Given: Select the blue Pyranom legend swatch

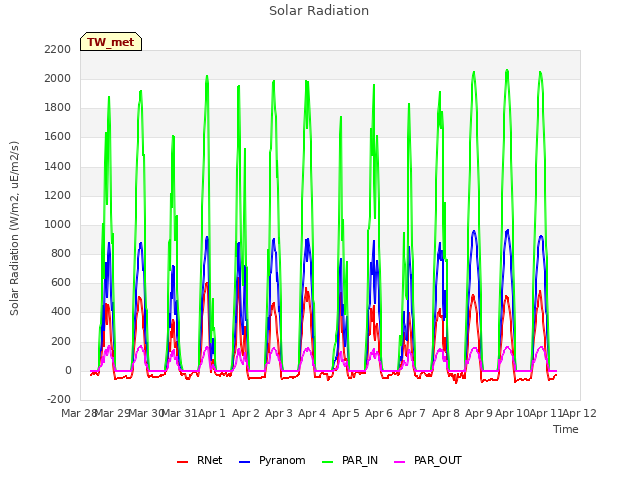Looking at the screenshot, I should tap(244, 462).
